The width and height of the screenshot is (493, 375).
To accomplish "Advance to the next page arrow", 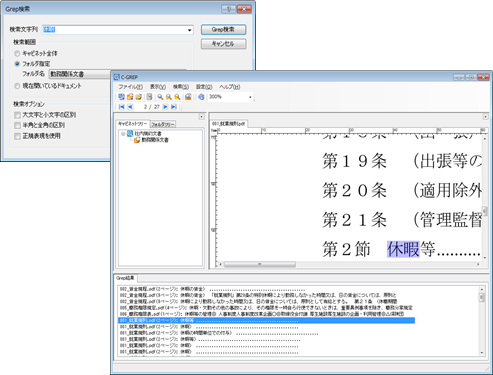I will pyautogui.click(x=165, y=107).
